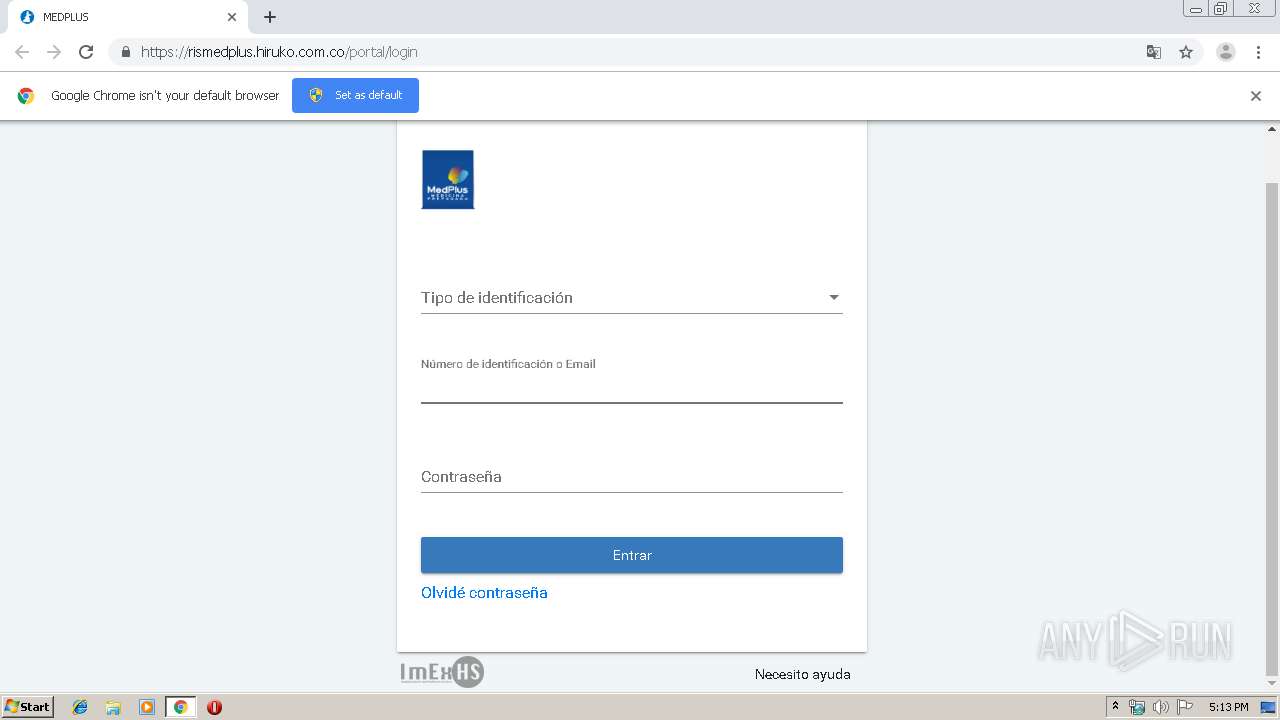Dismiss the default browser infobar
The height and width of the screenshot is (720, 1280).
pyautogui.click(x=1256, y=96)
